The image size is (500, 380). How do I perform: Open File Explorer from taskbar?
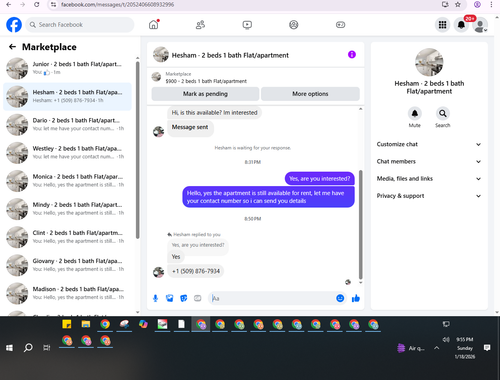click(86, 324)
